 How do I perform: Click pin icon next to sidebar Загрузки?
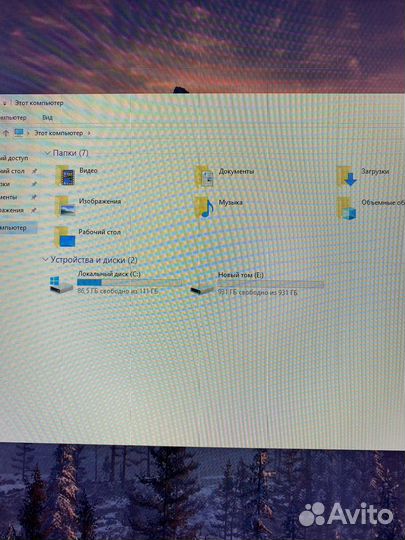tap(34, 184)
